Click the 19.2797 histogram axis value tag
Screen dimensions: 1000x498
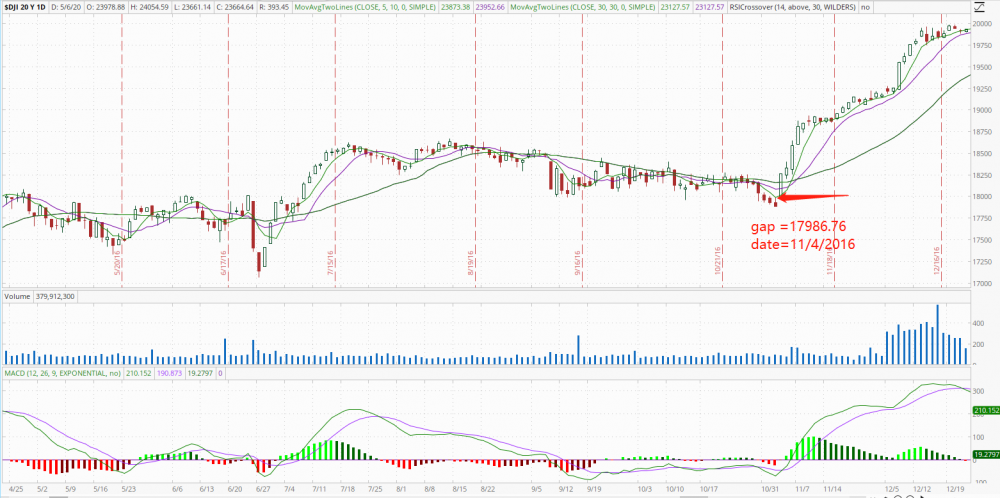[985, 454]
